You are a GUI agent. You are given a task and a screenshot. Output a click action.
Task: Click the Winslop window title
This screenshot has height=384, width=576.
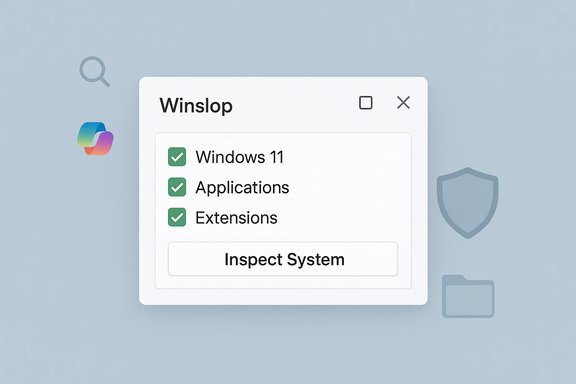196,106
